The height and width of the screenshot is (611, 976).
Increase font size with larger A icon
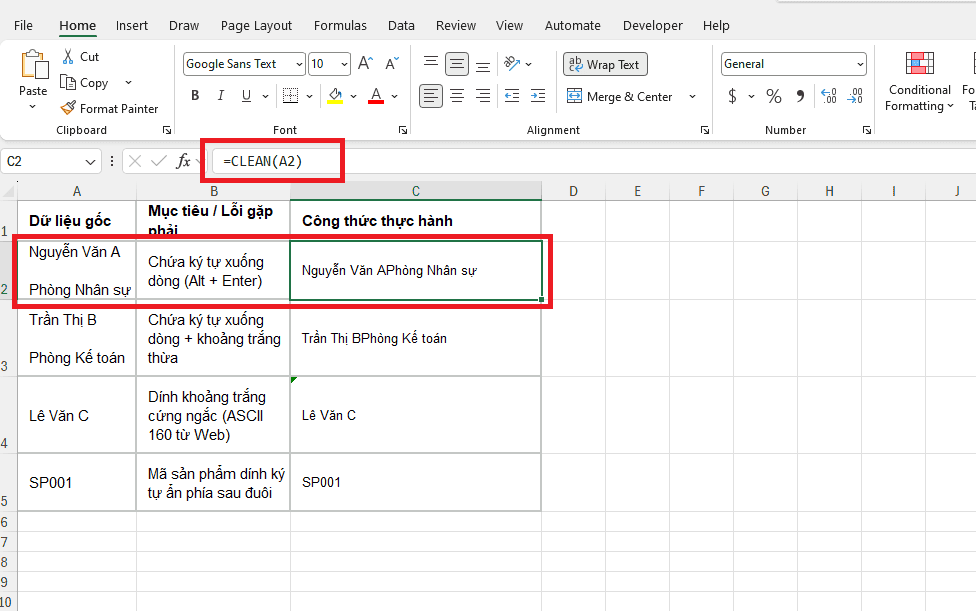click(x=365, y=63)
